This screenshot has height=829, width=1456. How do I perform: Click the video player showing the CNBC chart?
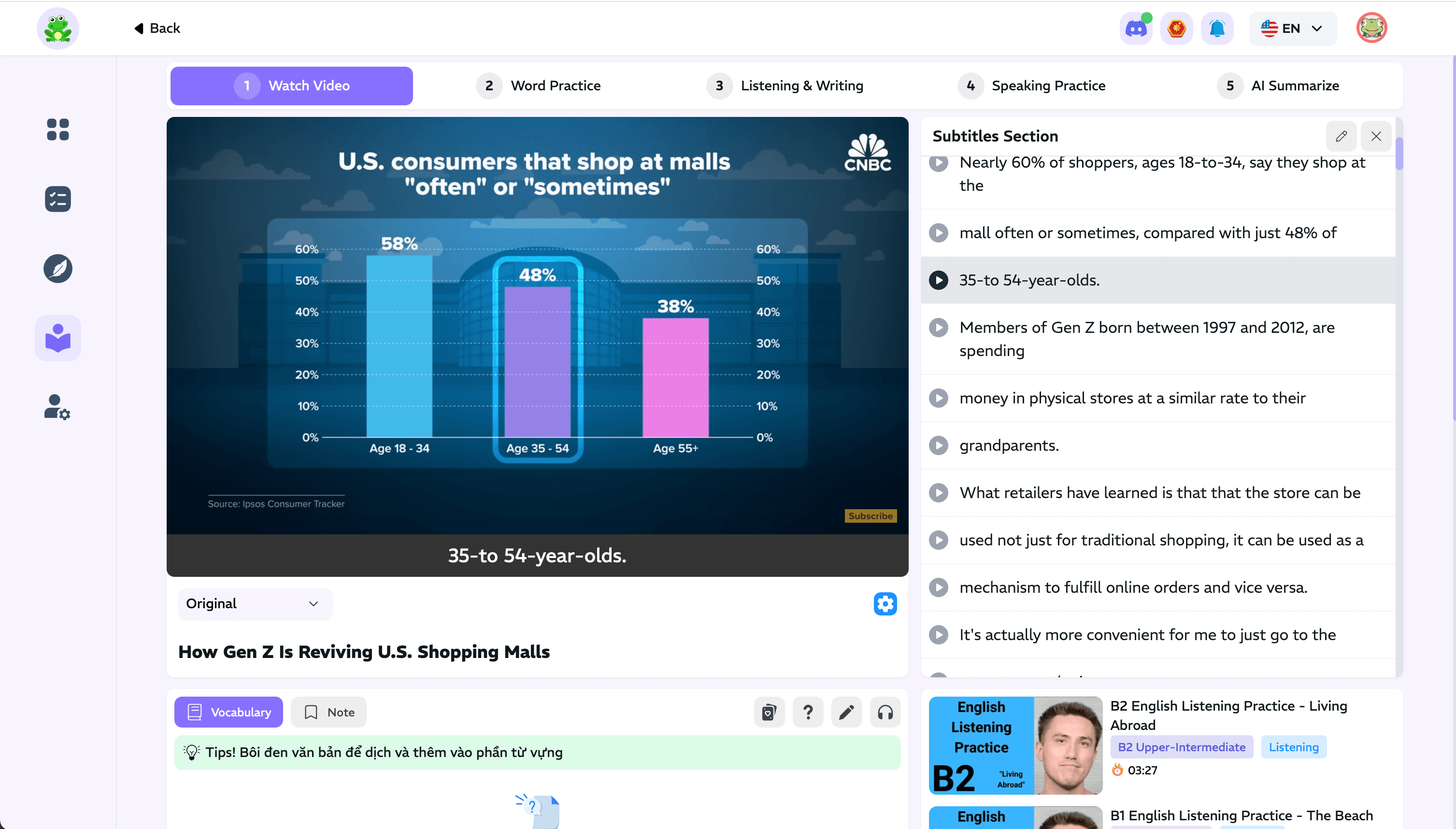(x=537, y=325)
